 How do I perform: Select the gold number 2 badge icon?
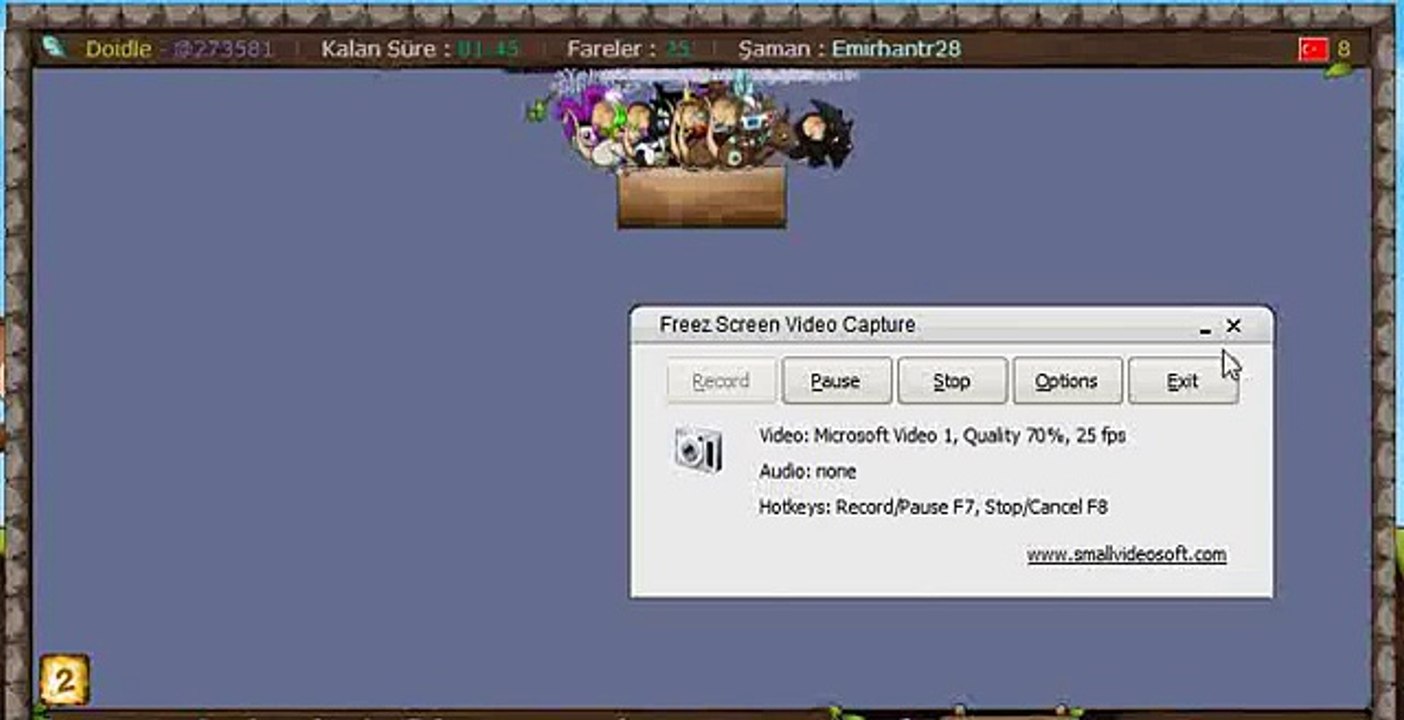[64, 680]
